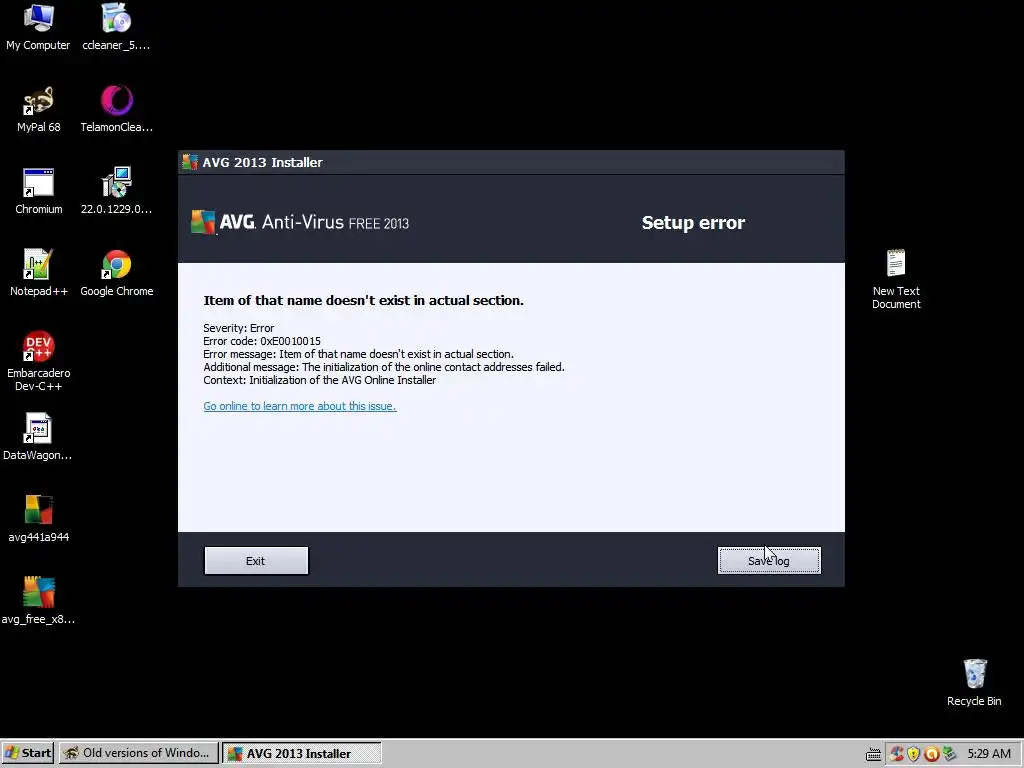Select the 22.0.1229.0 installer icon
Screen dimensions: 1024x768
click(116, 191)
